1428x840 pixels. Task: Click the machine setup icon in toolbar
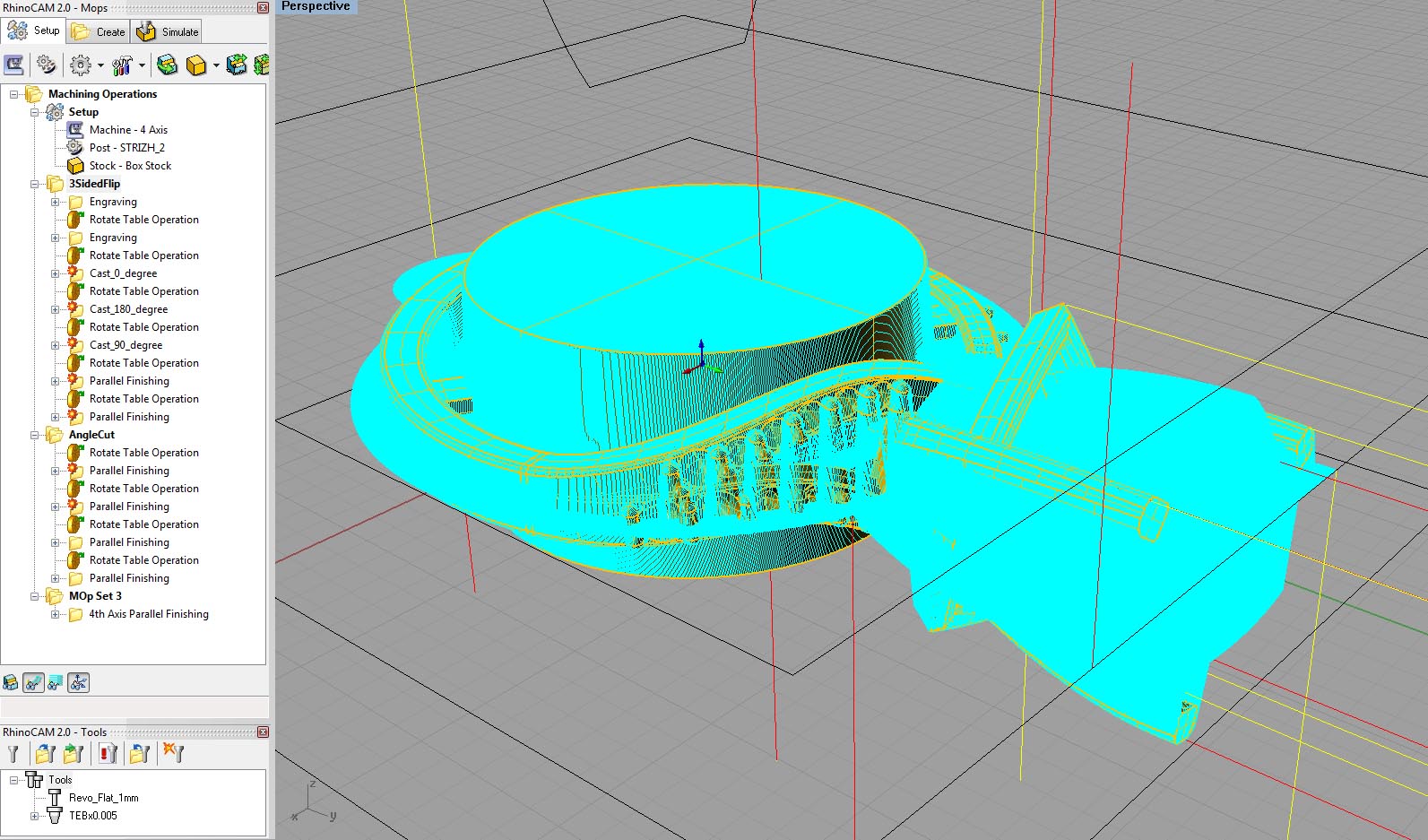coord(13,65)
